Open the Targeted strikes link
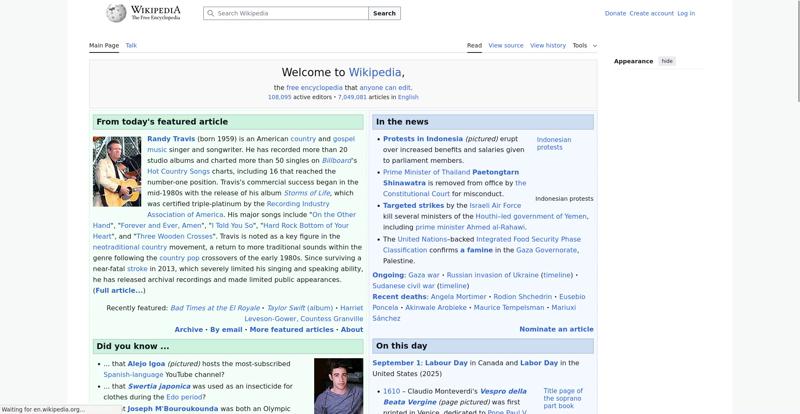800x414 pixels. (413, 205)
